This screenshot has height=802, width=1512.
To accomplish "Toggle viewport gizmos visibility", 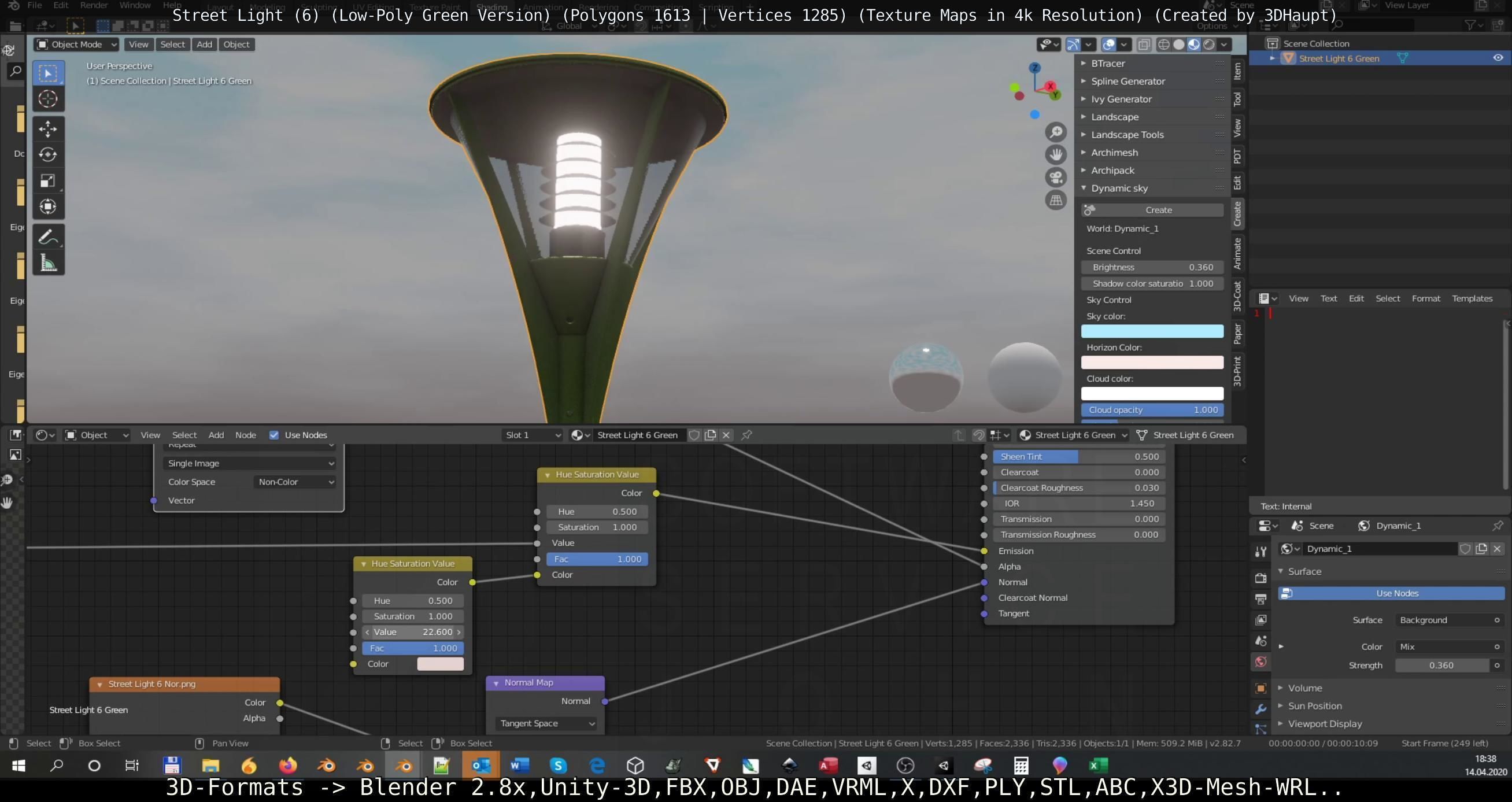I will click(1073, 45).
